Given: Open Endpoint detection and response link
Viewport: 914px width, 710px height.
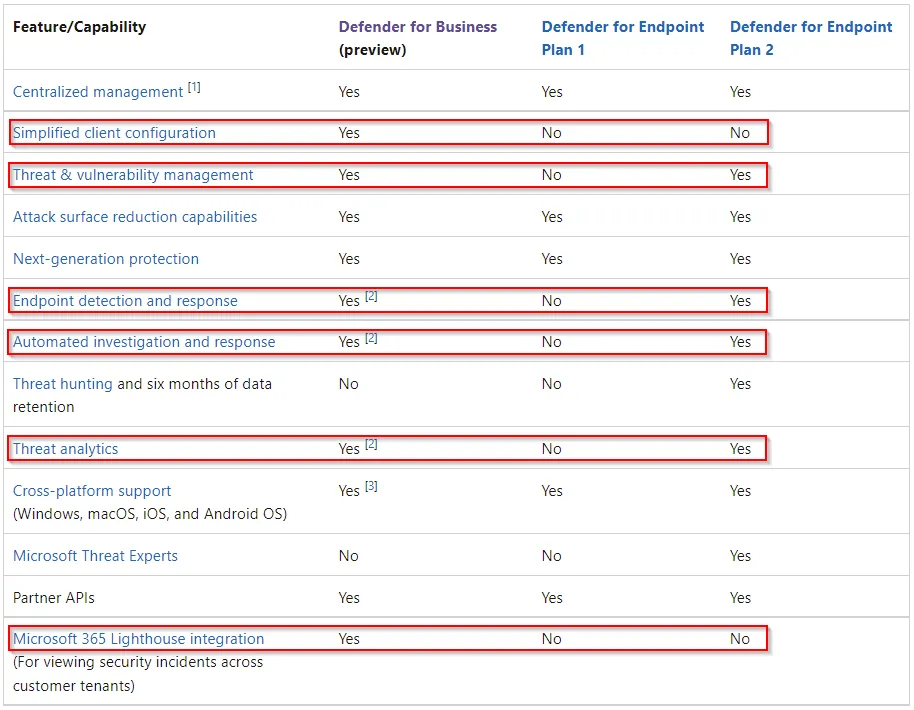Looking at the screenshot, I should 125,301.
